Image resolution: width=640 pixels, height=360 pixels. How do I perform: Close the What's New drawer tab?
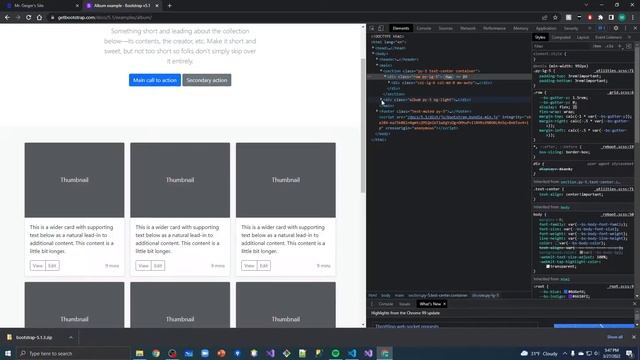point(444,304)
